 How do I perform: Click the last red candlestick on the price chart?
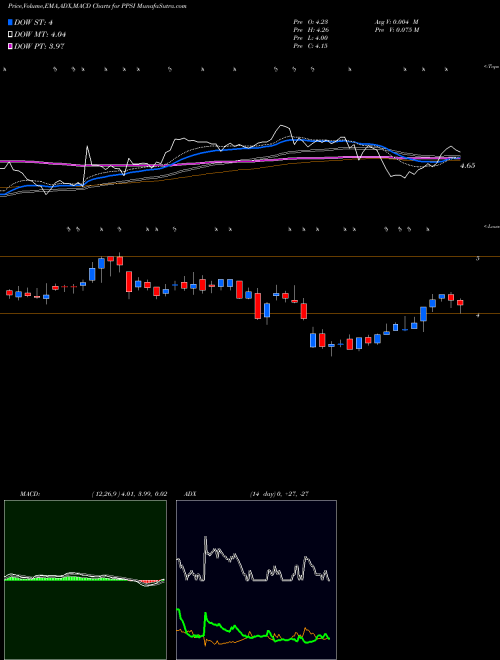pos(460,303)
